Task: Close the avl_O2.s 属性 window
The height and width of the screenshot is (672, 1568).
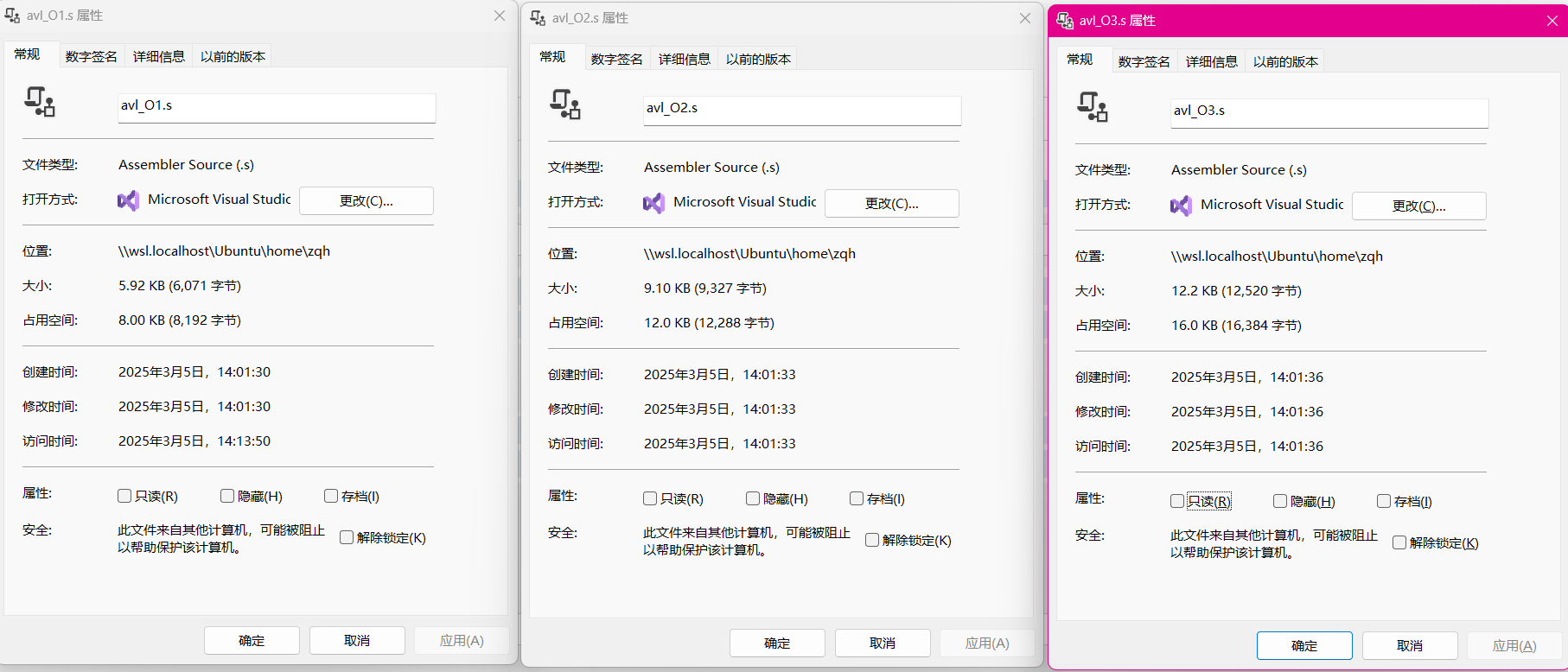Action: point(1025,18)
